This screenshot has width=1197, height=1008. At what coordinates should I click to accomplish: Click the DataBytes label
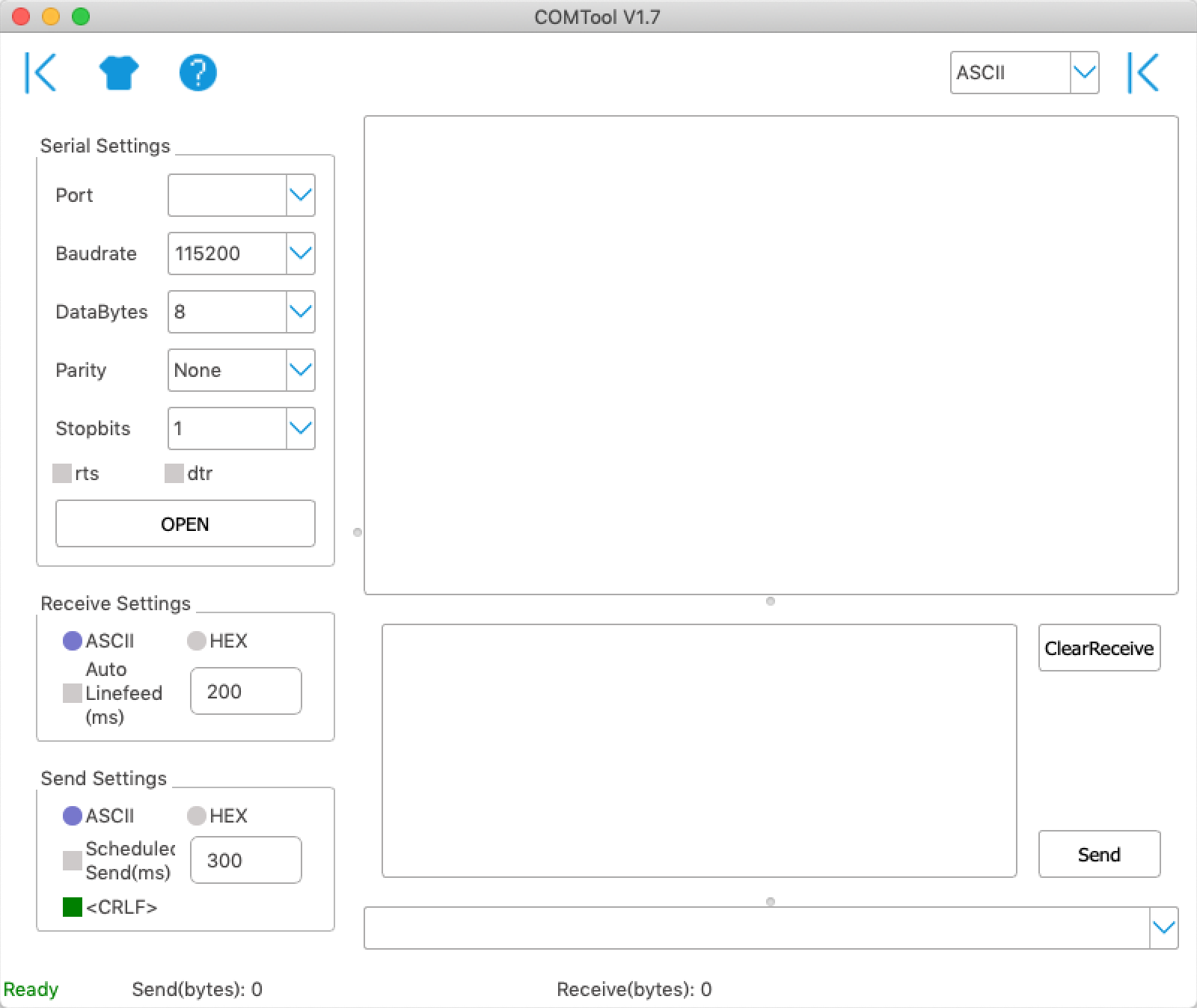102,312
